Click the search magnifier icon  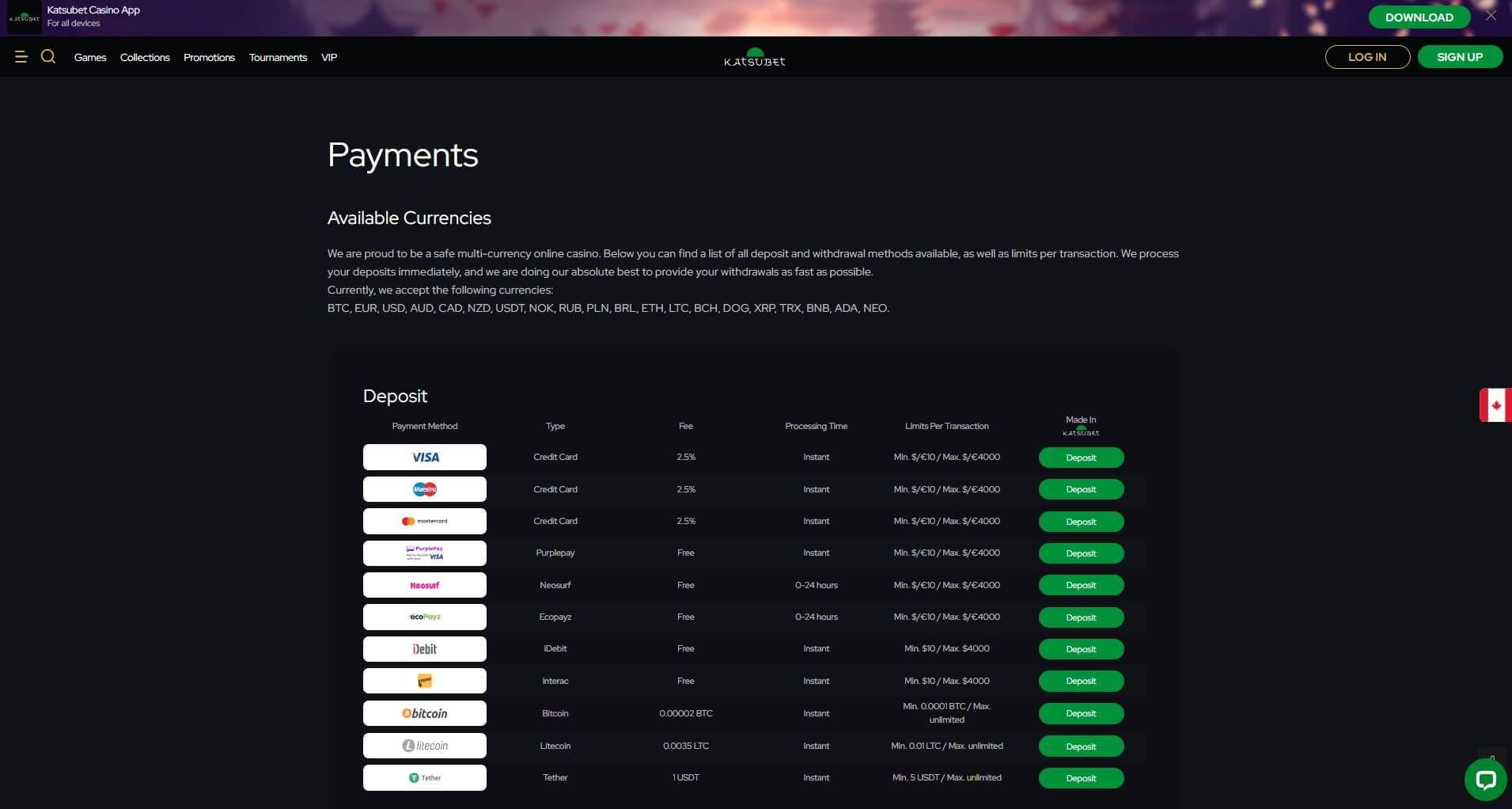48,57
